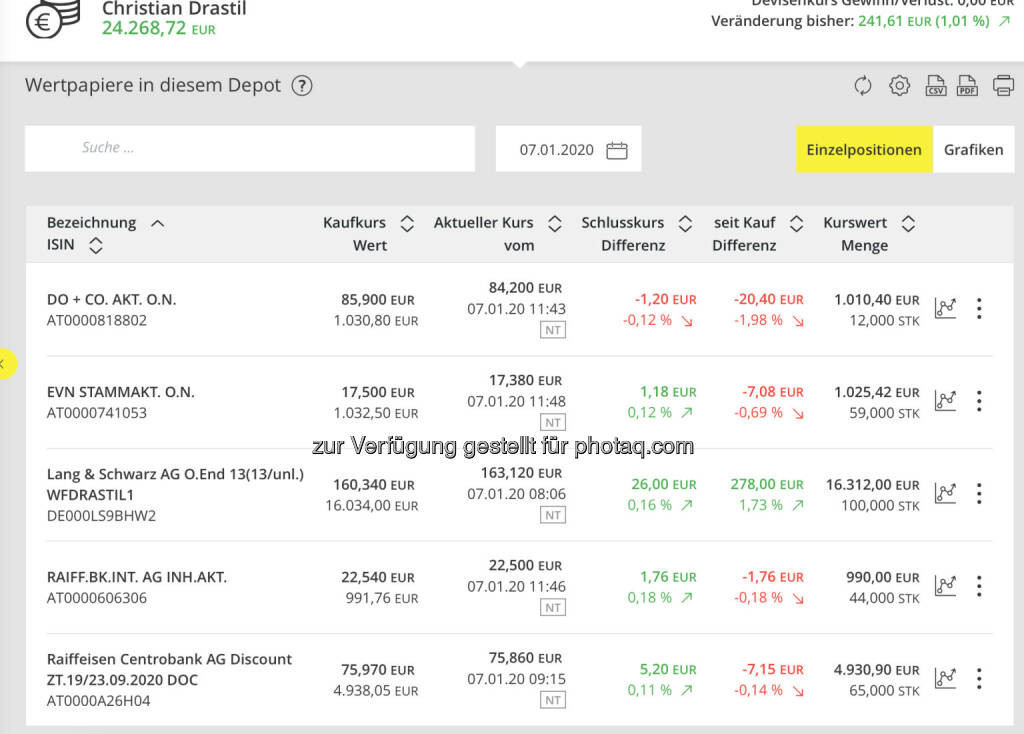Screen dimensions: 1024x734
Task: Show chart for EVN STAMMAKT. O.N.
Action: pyautogui.click(x=945, y=401)
